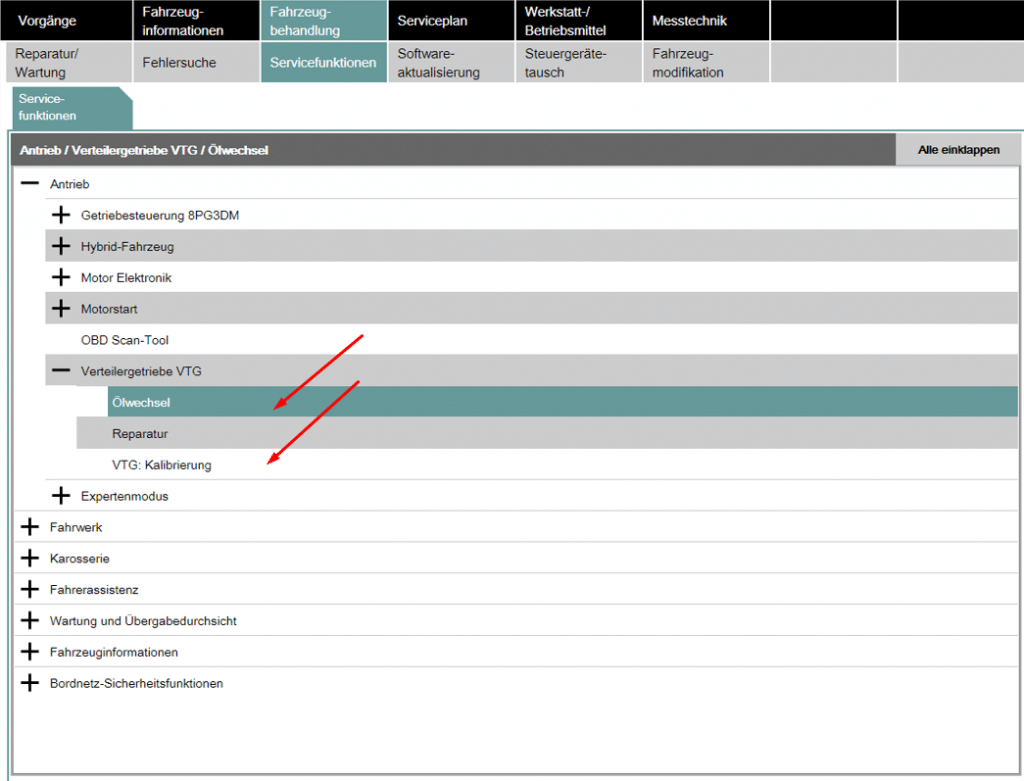Open the Messtechnik top menu
The width and height of the screenshot is (1024, 781).
tap(706, 21)
